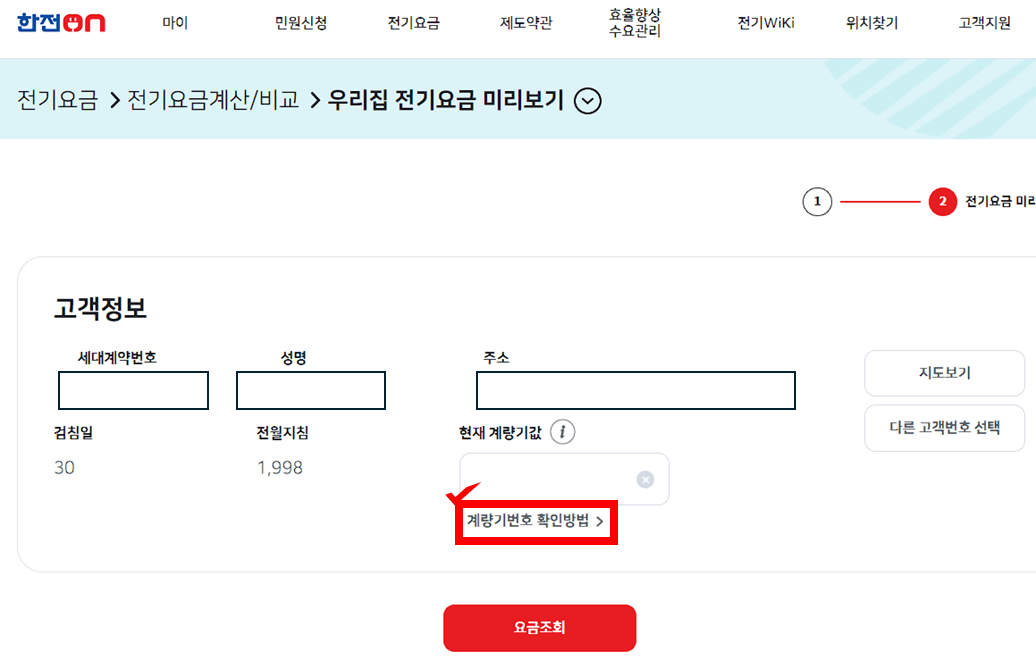Open the 마이 menu

(176, 22)
